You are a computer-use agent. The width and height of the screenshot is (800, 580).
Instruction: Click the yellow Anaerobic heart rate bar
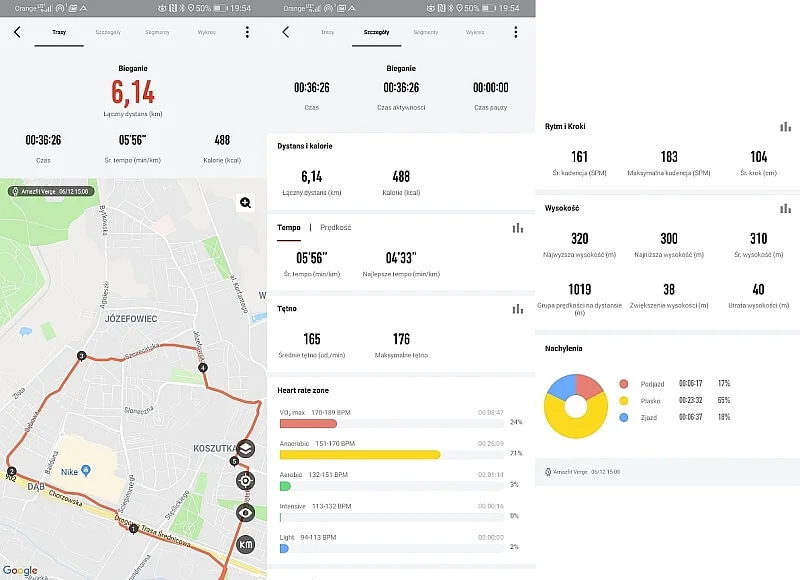(359, 454)
